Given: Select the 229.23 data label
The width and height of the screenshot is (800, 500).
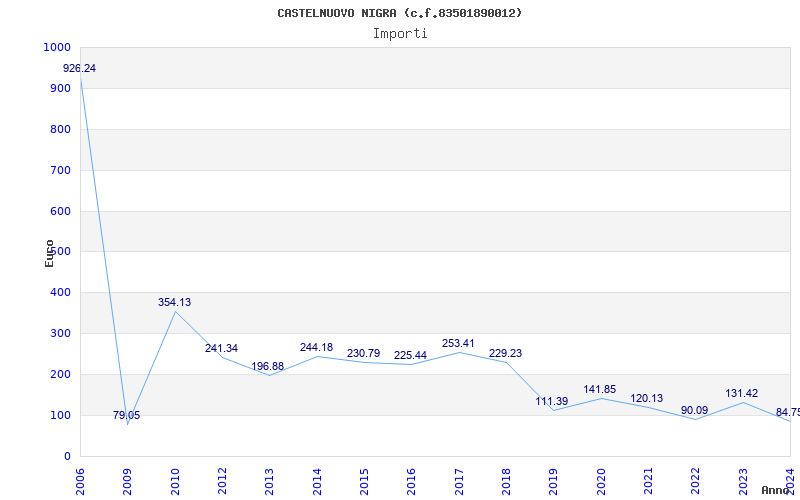Looking at the screenshot, I should click(505, 354).
